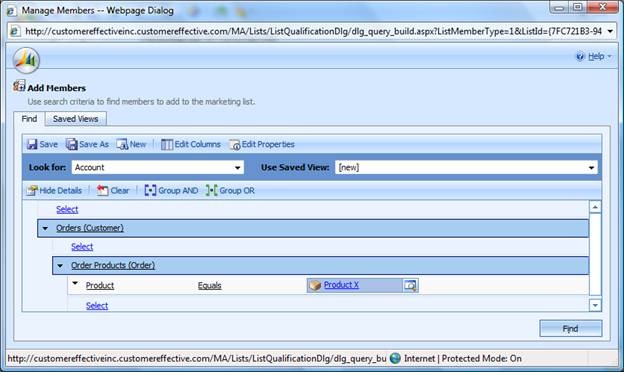Click the Save toolbar icon
This screenshot has height=372, width=624.
[x=32, y=144]
